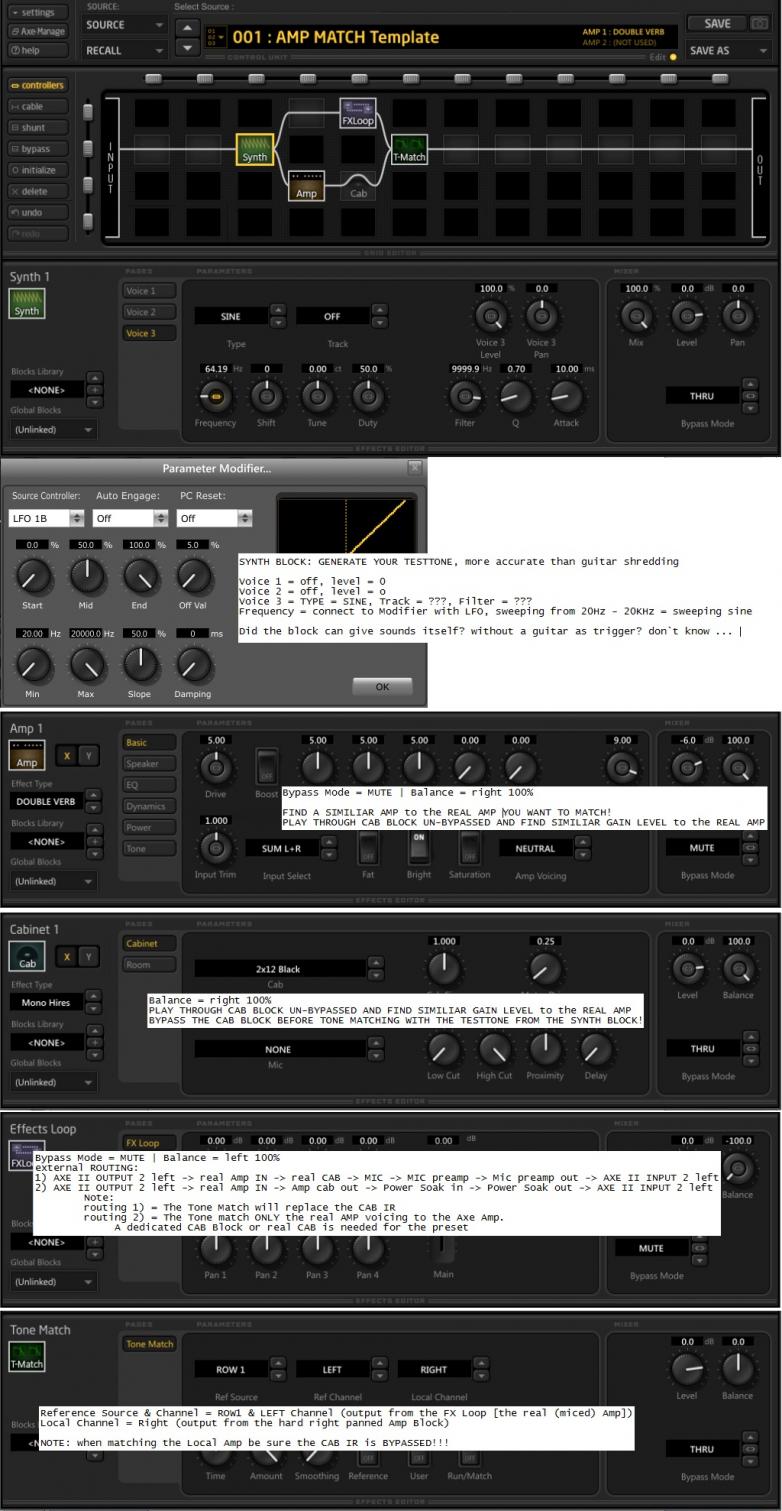Select the Cab block in the grid
The width and height of the screenshot is (782, 1511).
point(358,186)
